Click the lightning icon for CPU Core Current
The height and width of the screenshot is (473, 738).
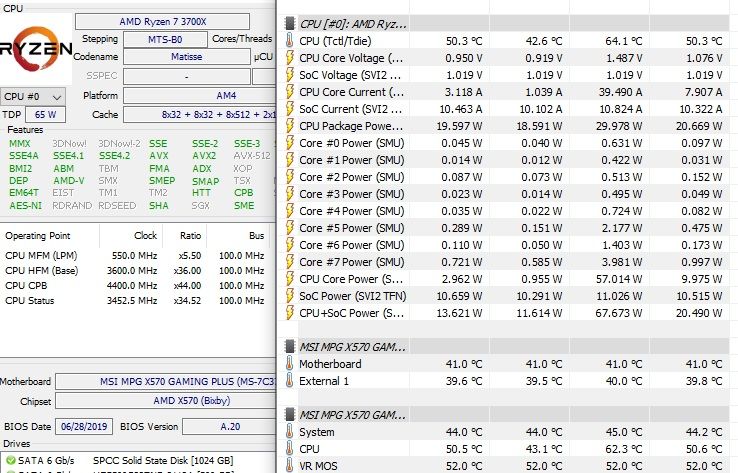click(x=290, y=92)
